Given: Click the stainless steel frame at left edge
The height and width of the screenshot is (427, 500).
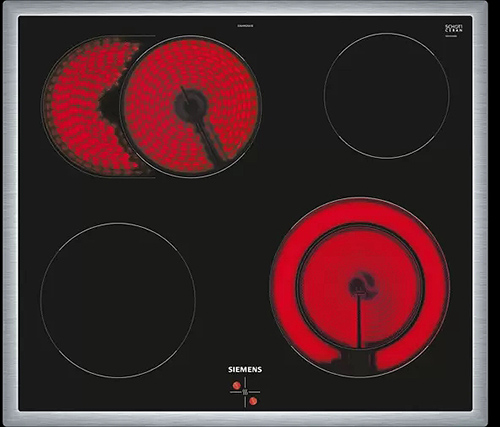Looking at the screenshot, I should click(10, 213).
